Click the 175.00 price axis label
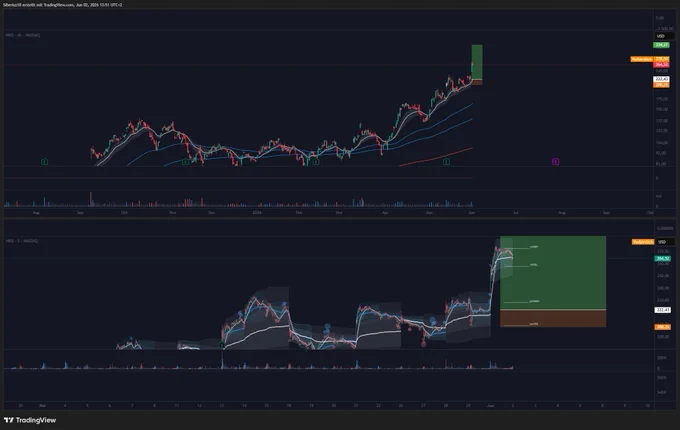This screenshot has height=430, width=680. (x=661, y=99)
